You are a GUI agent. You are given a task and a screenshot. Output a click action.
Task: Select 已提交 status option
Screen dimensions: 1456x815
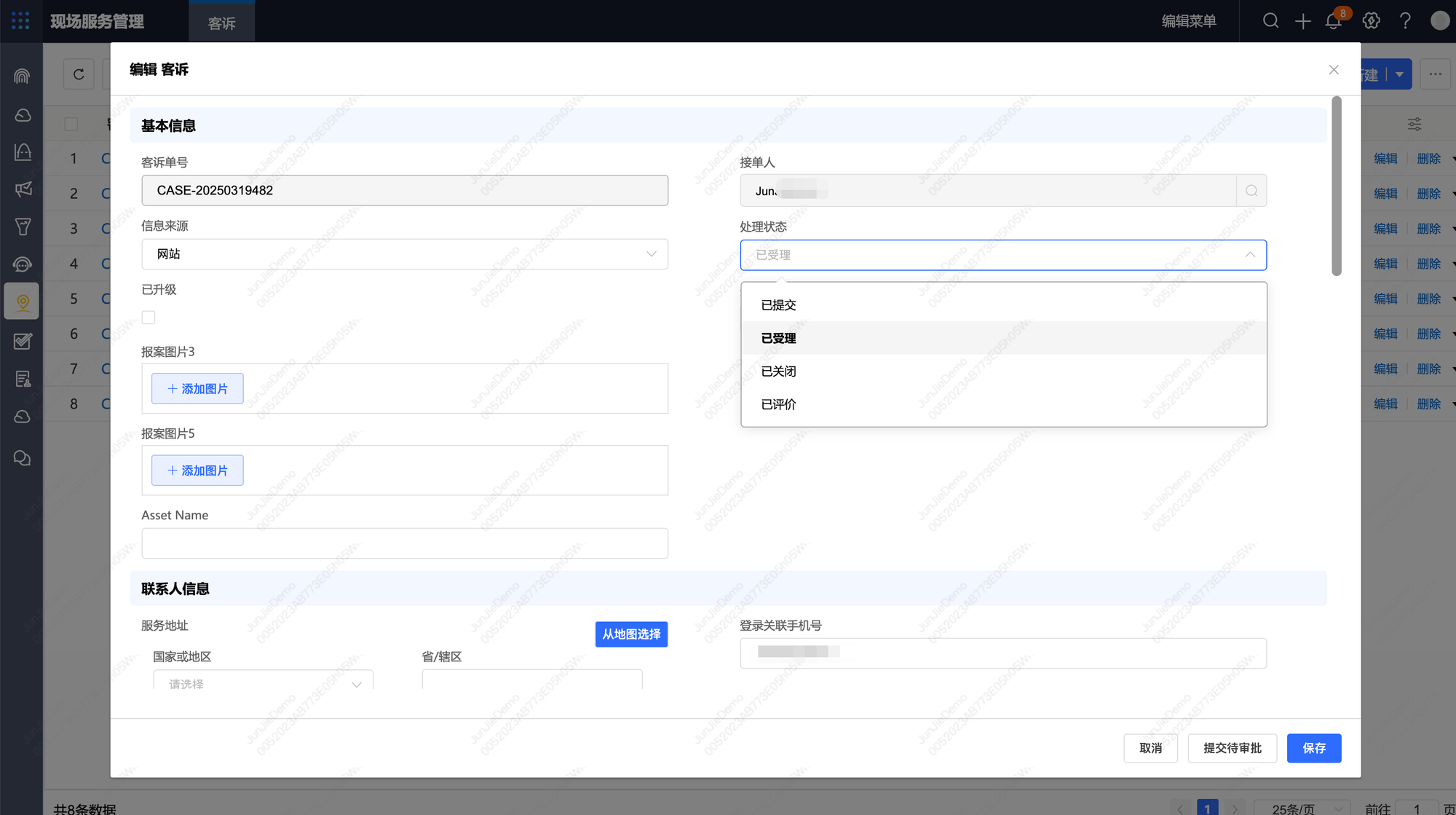pyautogui.click(x=778, y=305)
